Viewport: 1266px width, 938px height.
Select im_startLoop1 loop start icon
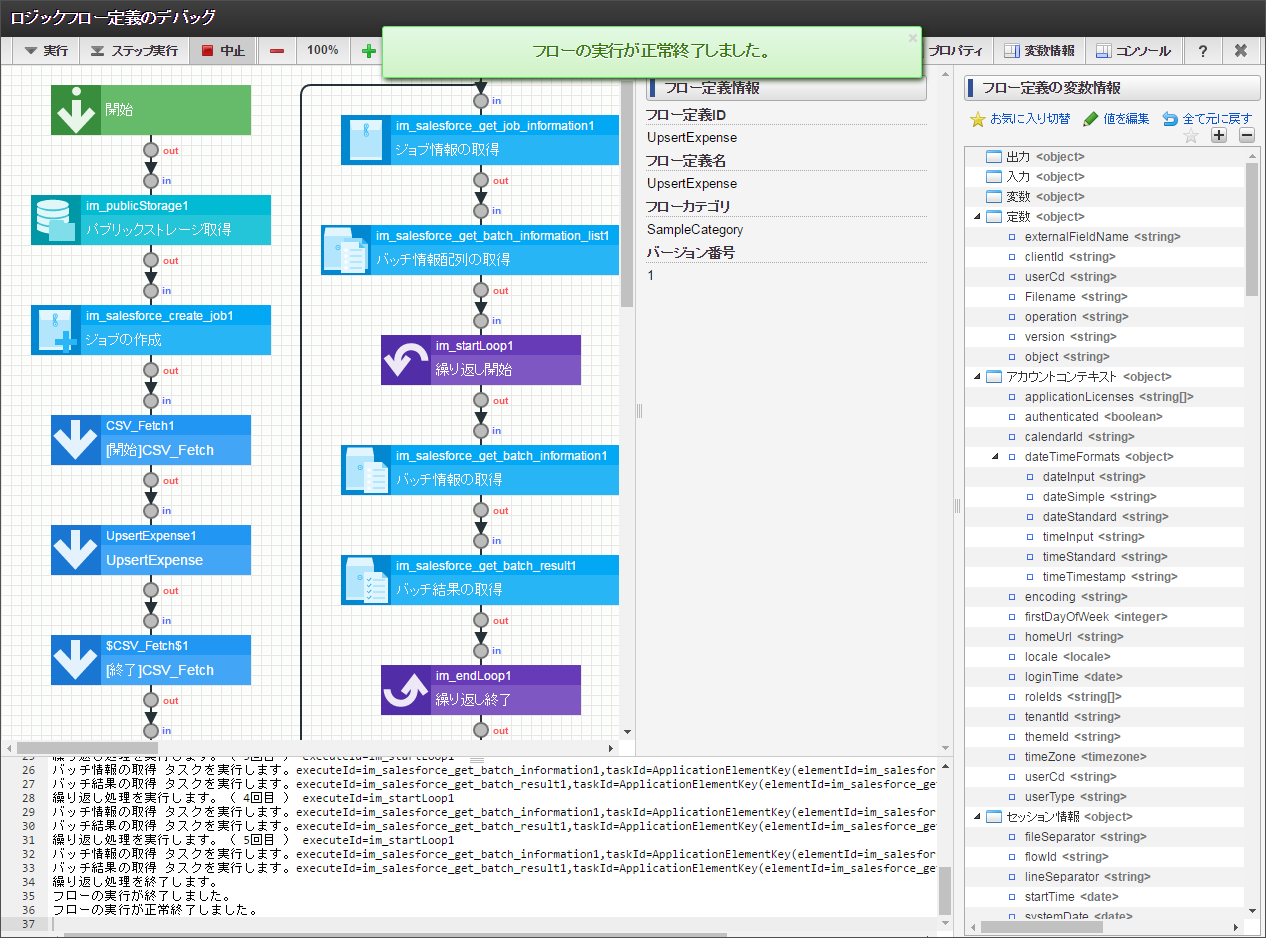406,360
